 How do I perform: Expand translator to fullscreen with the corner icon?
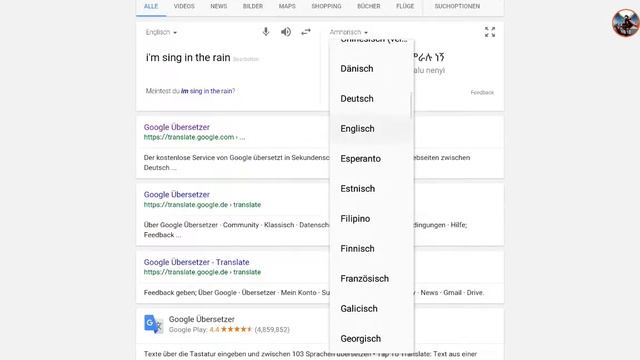pyautogui.click(x=490, y=32)
